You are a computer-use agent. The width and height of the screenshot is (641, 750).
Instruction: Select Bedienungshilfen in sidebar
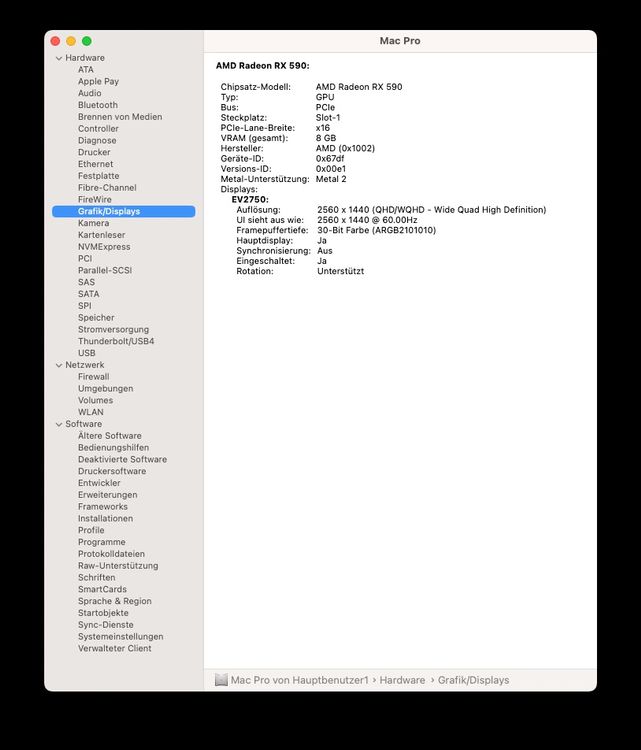(x=113, y=448)
